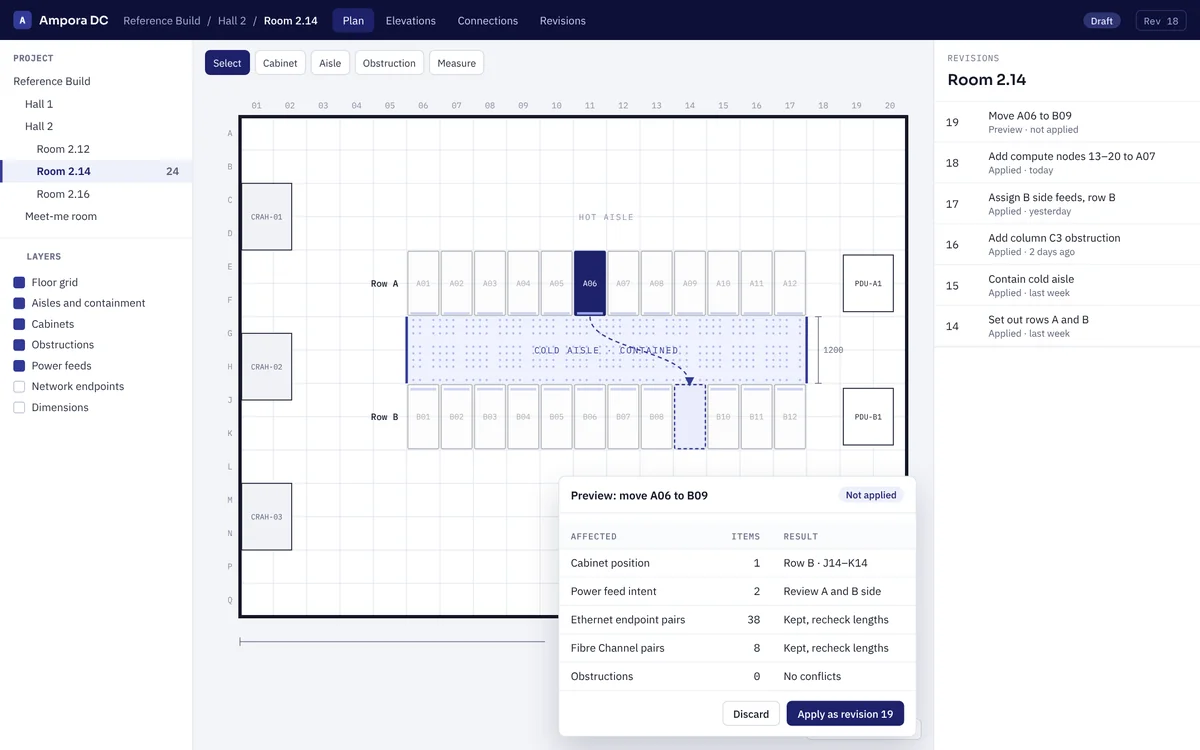Select revision 16 Add column C3 obstruction
The image size is (1200, 750).
1067,244
